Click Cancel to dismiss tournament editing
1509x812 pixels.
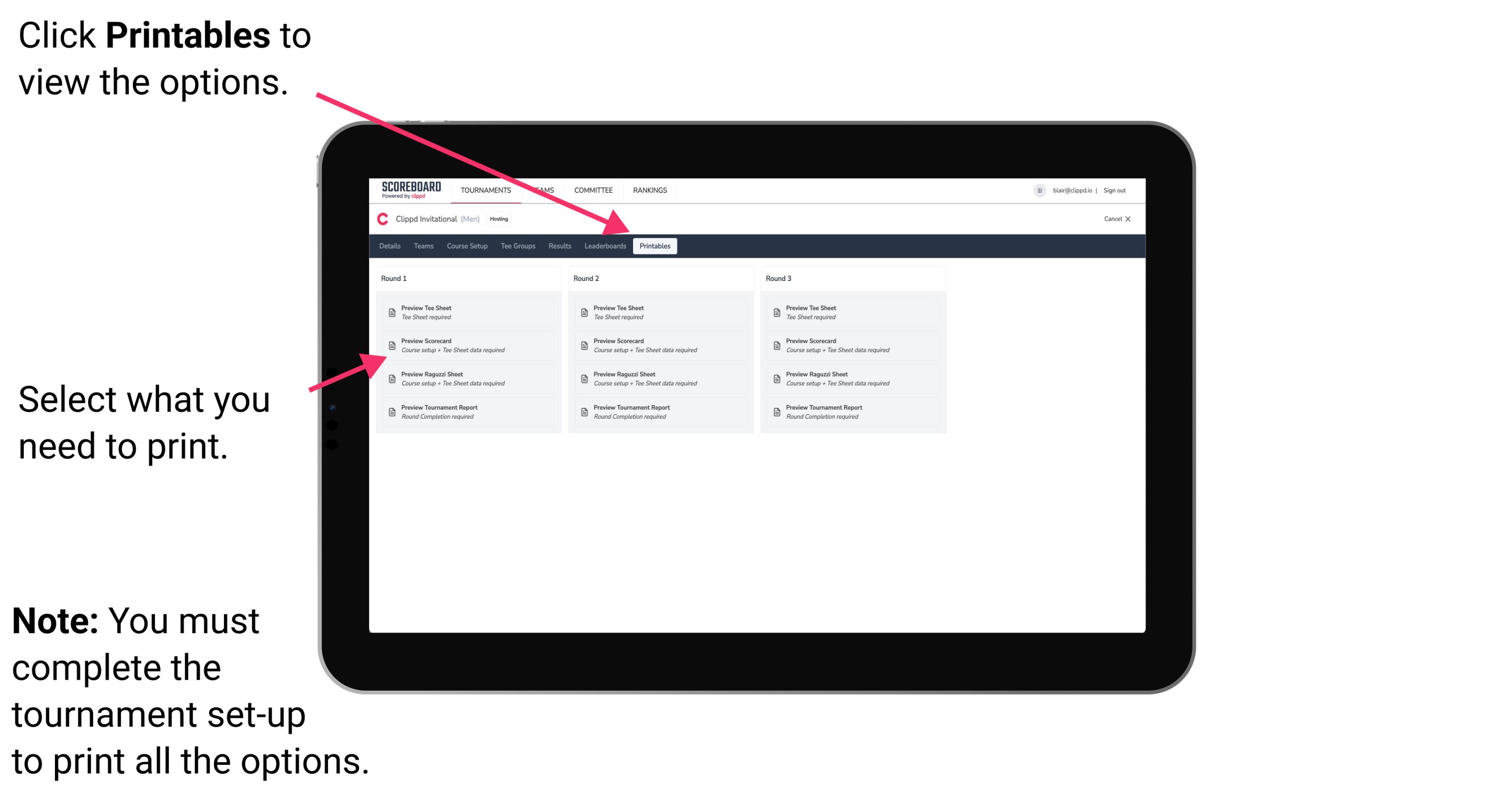pyautogui.click(x=1118, y=219)
